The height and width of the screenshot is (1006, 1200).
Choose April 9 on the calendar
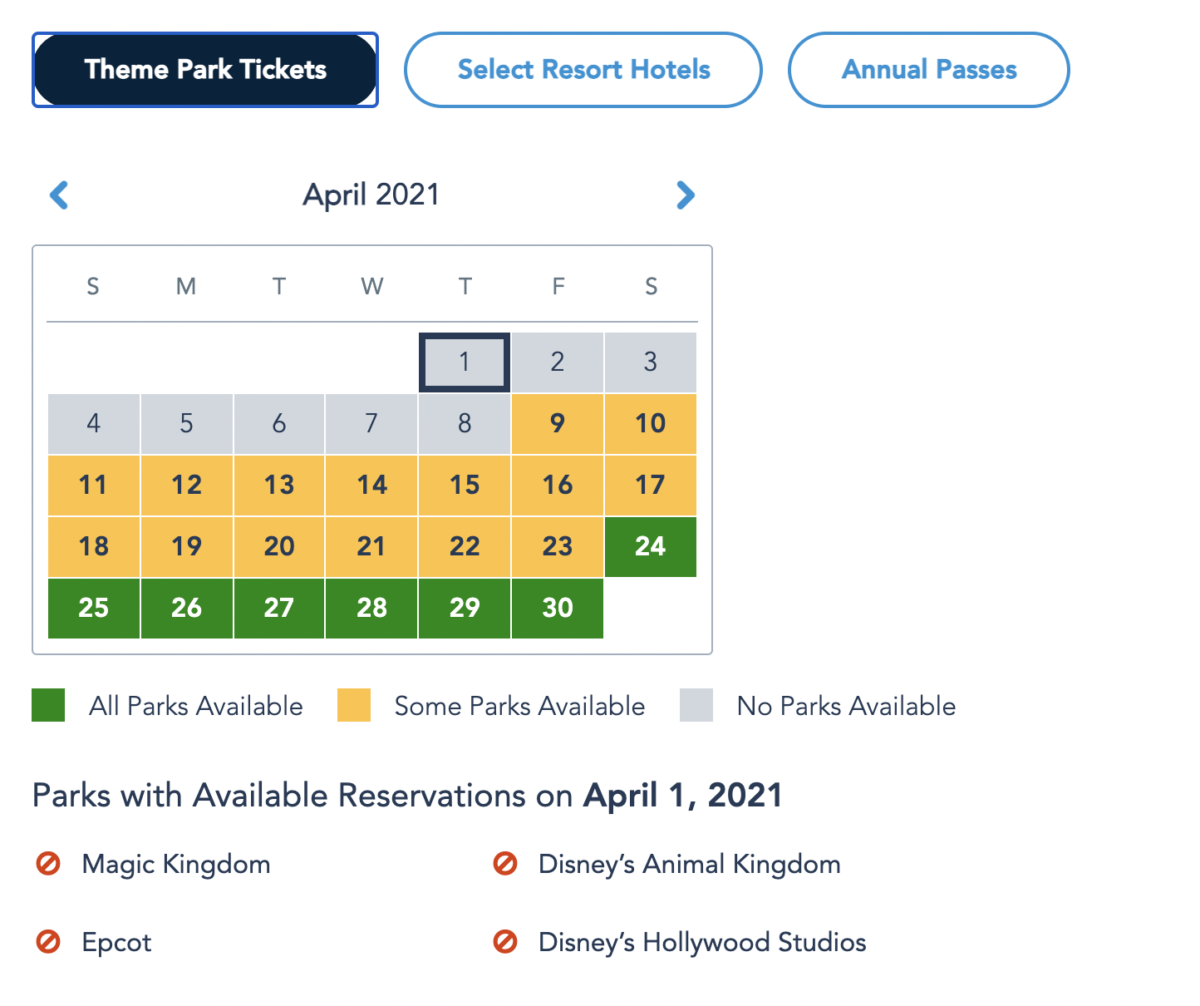(x=557, y=424)
